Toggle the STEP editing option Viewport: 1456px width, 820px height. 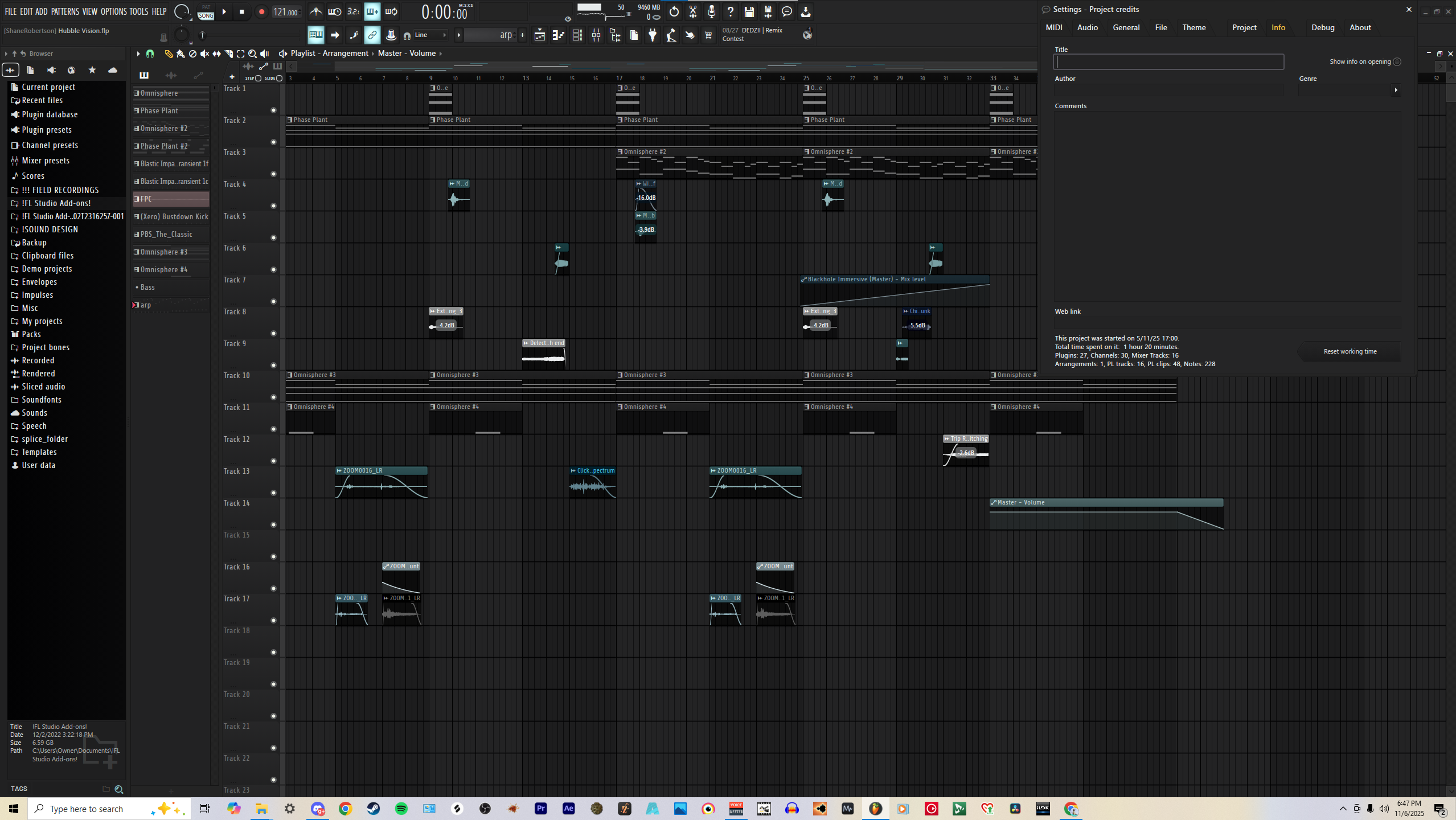(x=258, y=78)
